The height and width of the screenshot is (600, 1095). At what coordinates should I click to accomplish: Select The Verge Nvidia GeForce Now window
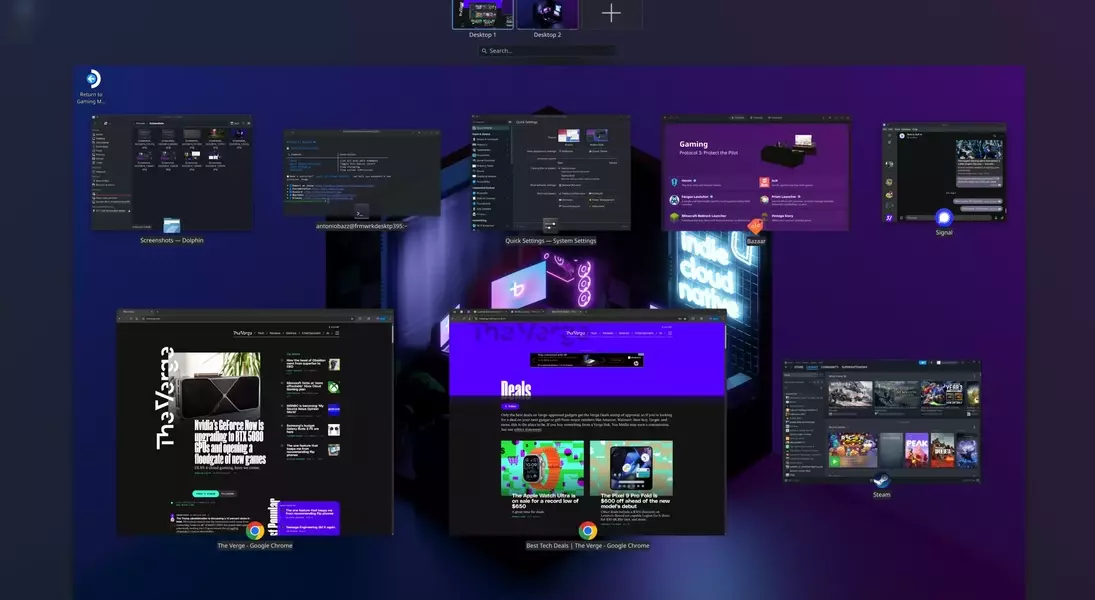255,420
